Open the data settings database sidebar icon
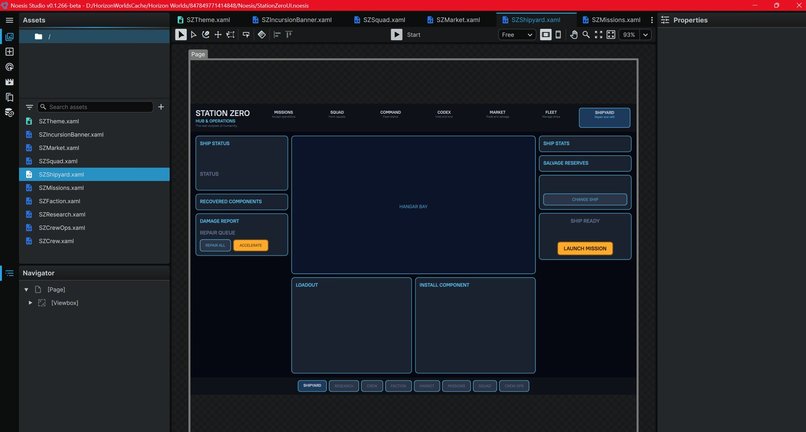This screenshot has height=432, width=806. 9,112
